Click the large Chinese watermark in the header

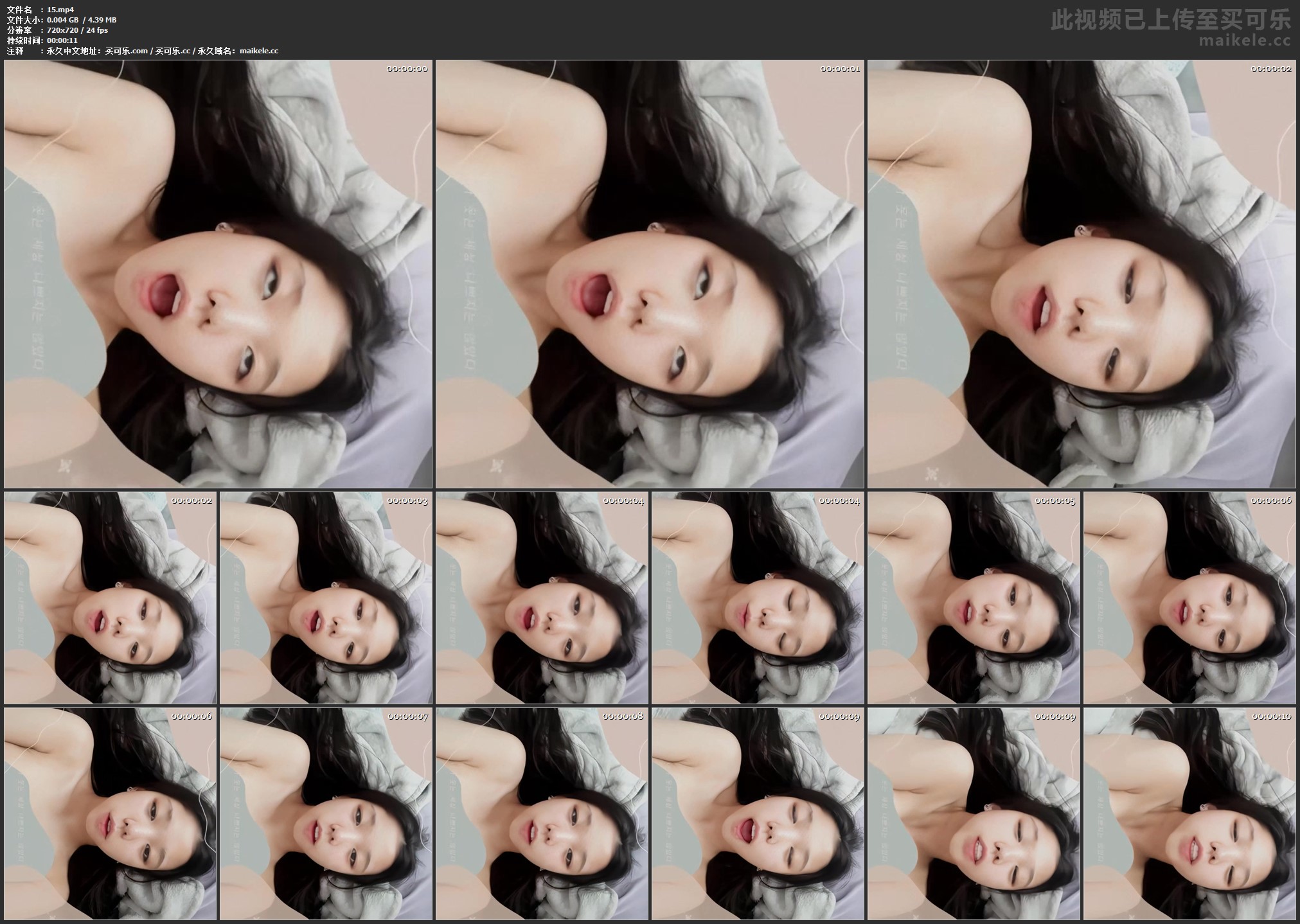pyautogui.click(x=1171, y=21)
